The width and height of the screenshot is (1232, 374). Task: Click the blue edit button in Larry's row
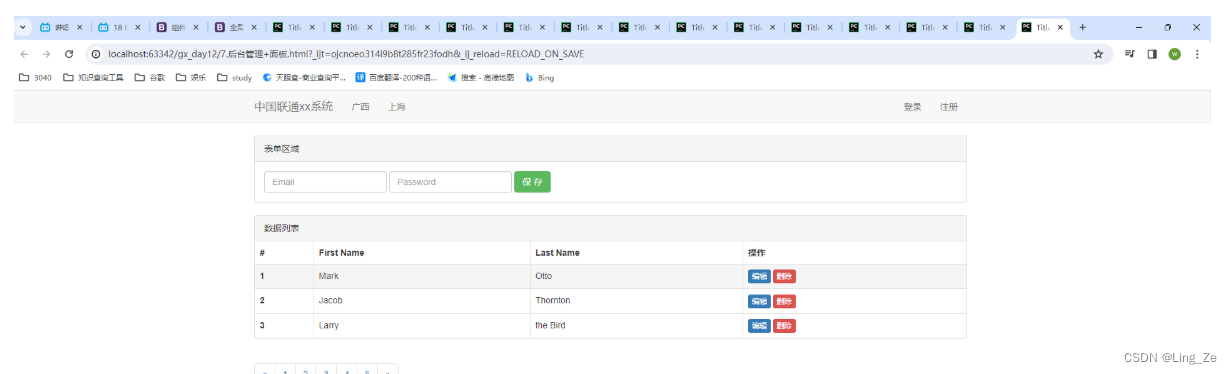(759, 326)
